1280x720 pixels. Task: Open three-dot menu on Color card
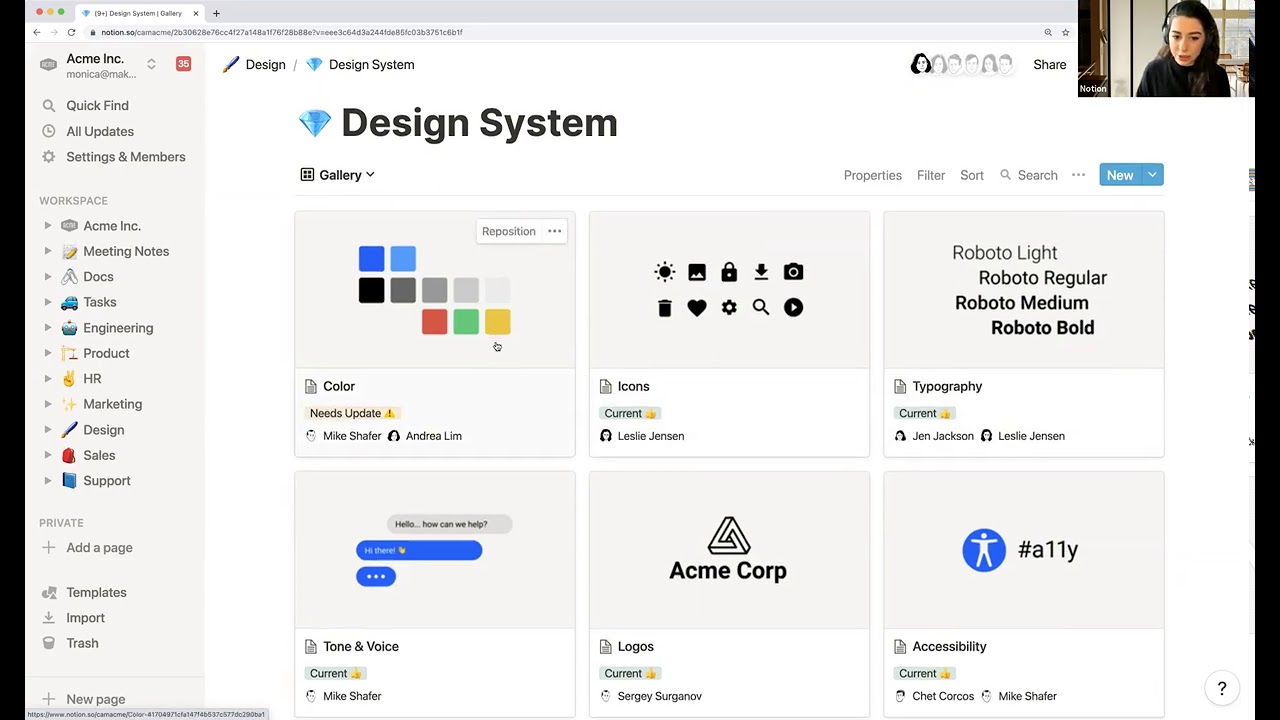click(x=554, y=231)
